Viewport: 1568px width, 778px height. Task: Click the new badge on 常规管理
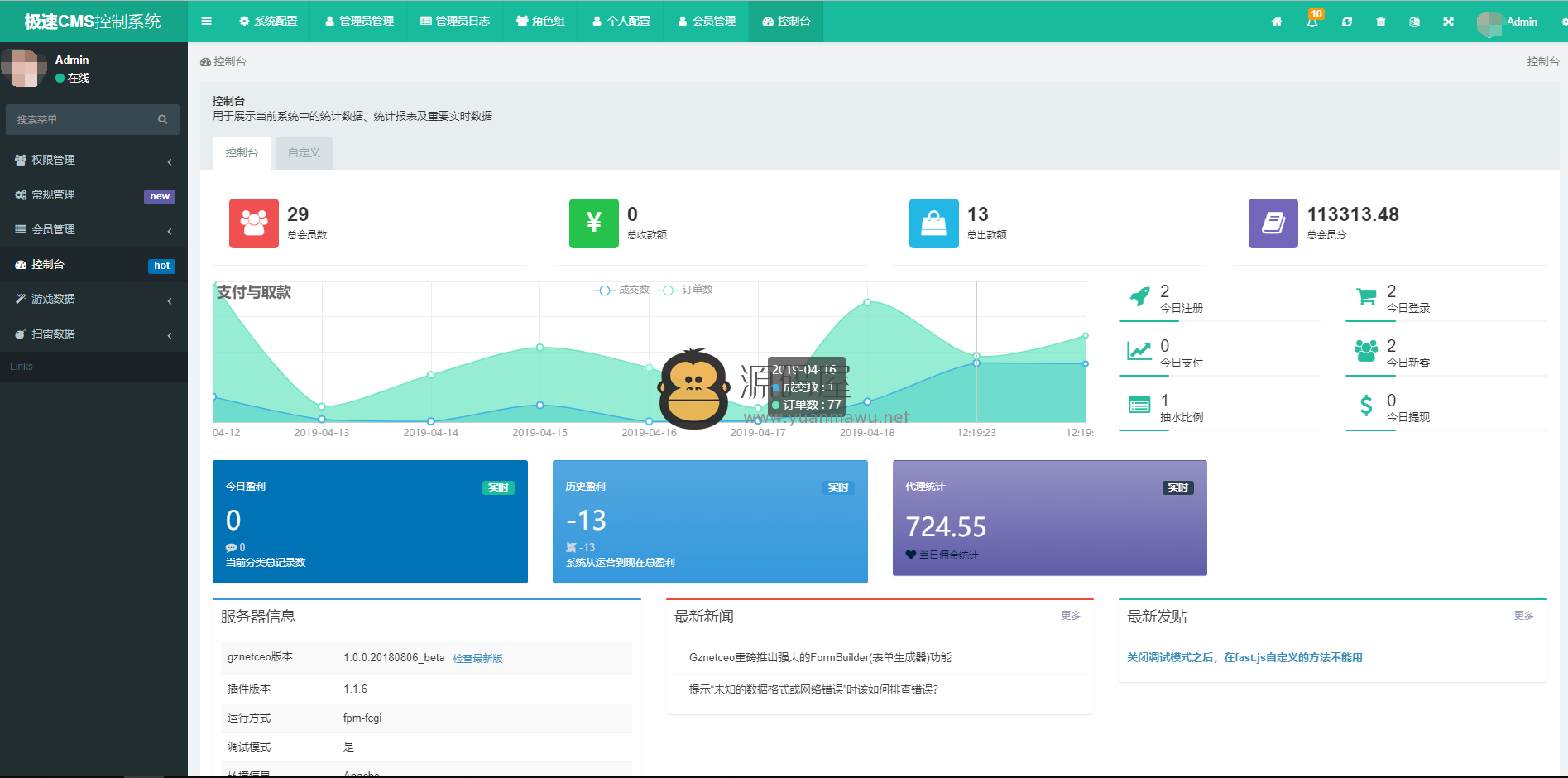click(160, 196)
